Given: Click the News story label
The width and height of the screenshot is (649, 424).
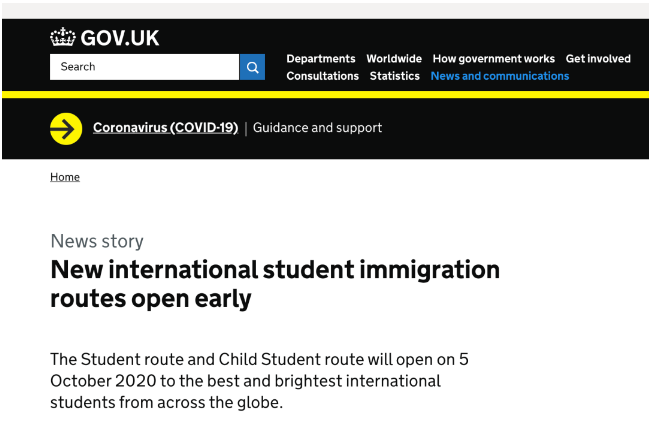Looking at the screenshot, I should (x=97, y=241).
